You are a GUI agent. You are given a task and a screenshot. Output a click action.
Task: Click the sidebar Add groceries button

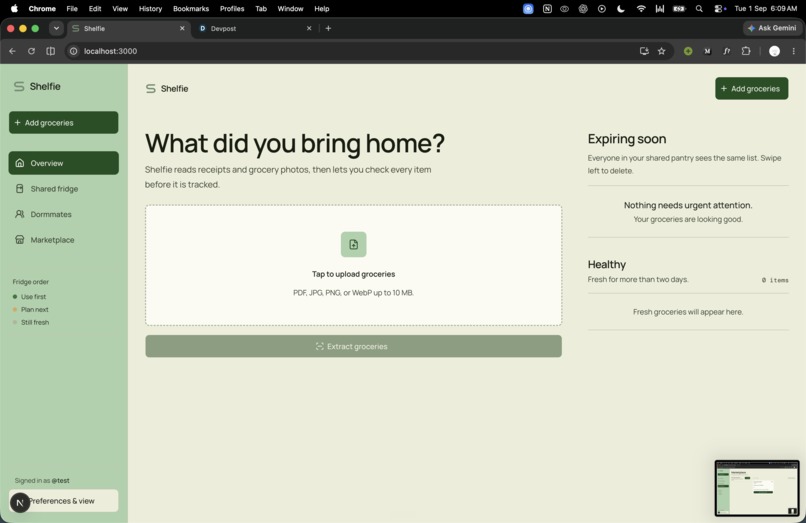(x=64, y=122)
